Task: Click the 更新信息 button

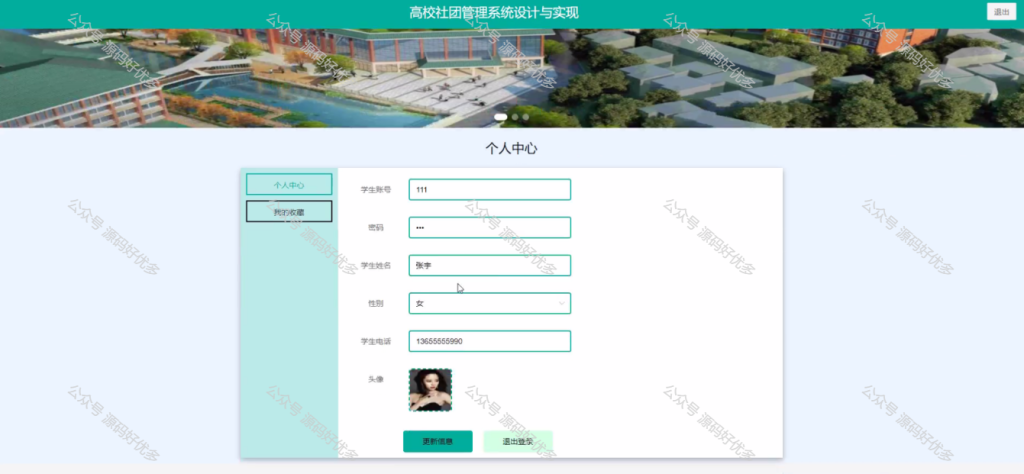Action: pyautogui.click(x=438, y=441)
